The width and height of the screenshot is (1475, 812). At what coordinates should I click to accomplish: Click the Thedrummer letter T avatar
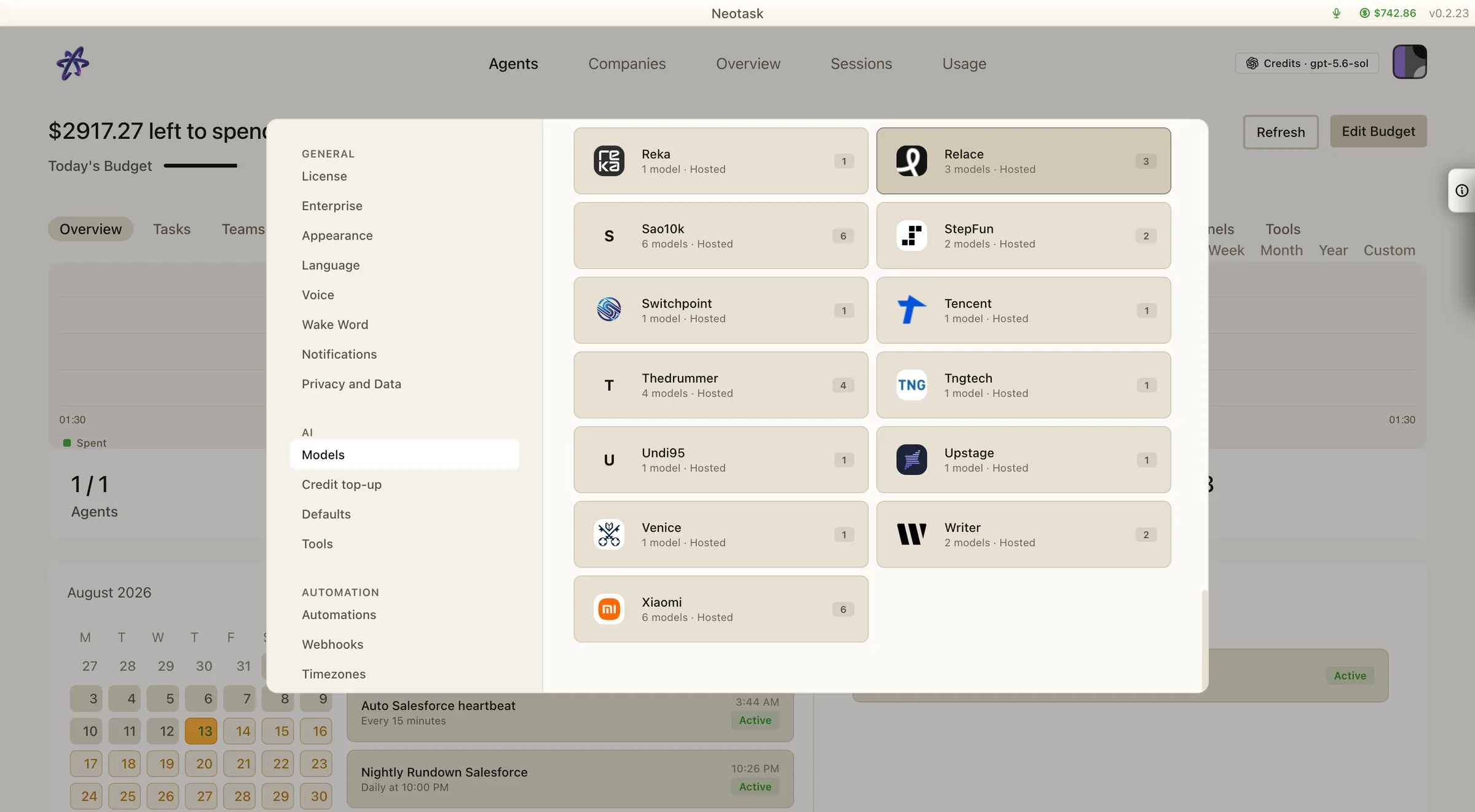[609, 385]
